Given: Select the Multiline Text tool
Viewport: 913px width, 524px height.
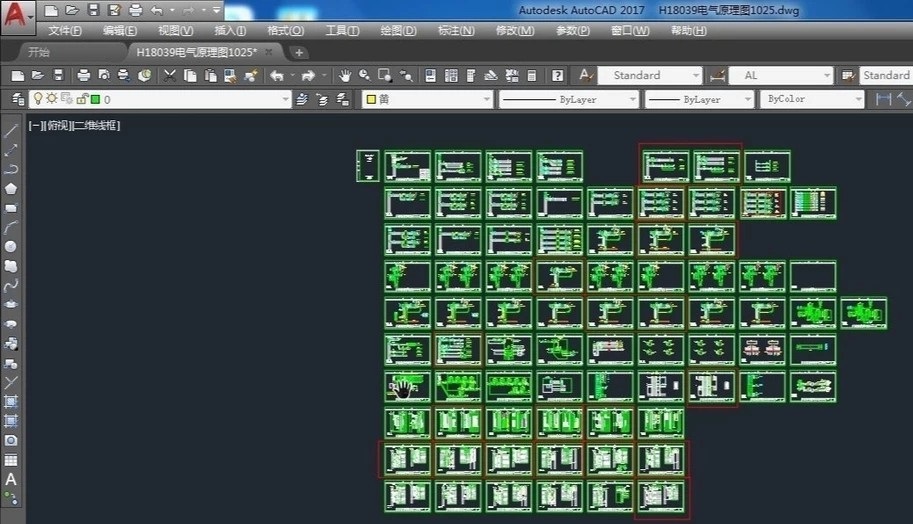Looking at the screenshot, I should click(10, 480).
